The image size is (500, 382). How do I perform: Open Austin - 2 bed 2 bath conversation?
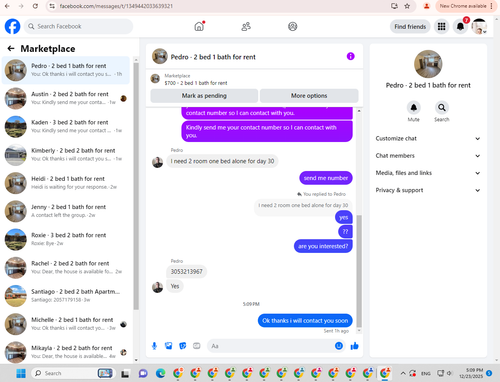(x=66, y=98)
